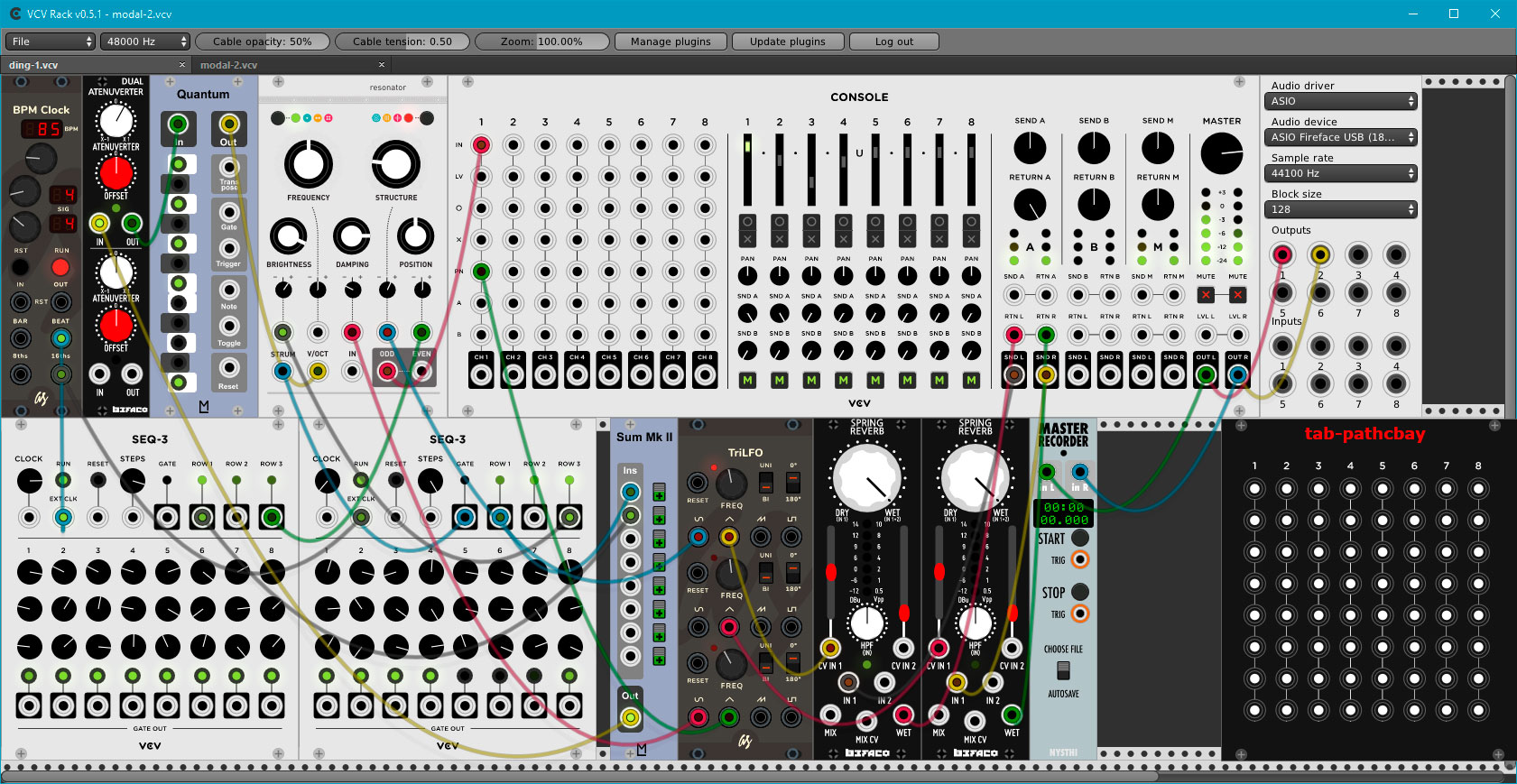Click the Manage plugins button
Image resolution: width=1517 pixels, height=784 pixels.
[x=671, y=42]
